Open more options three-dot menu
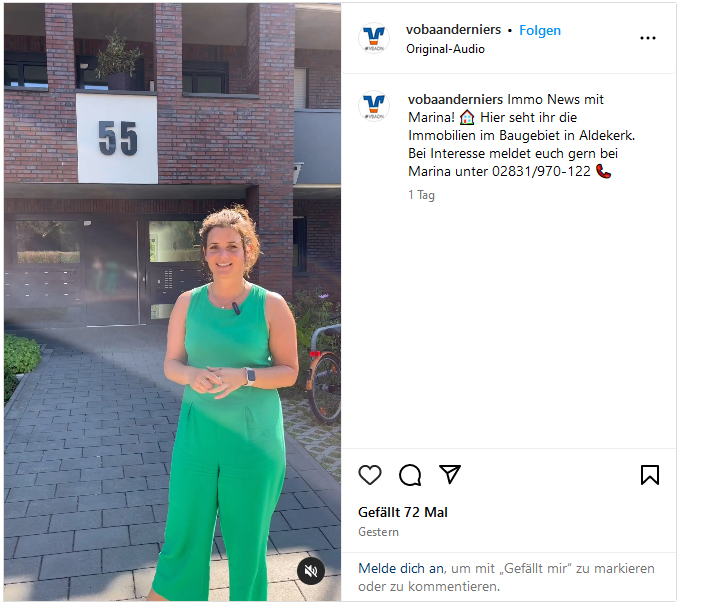This screenshot has height=607, width=723. pos(648,38)
